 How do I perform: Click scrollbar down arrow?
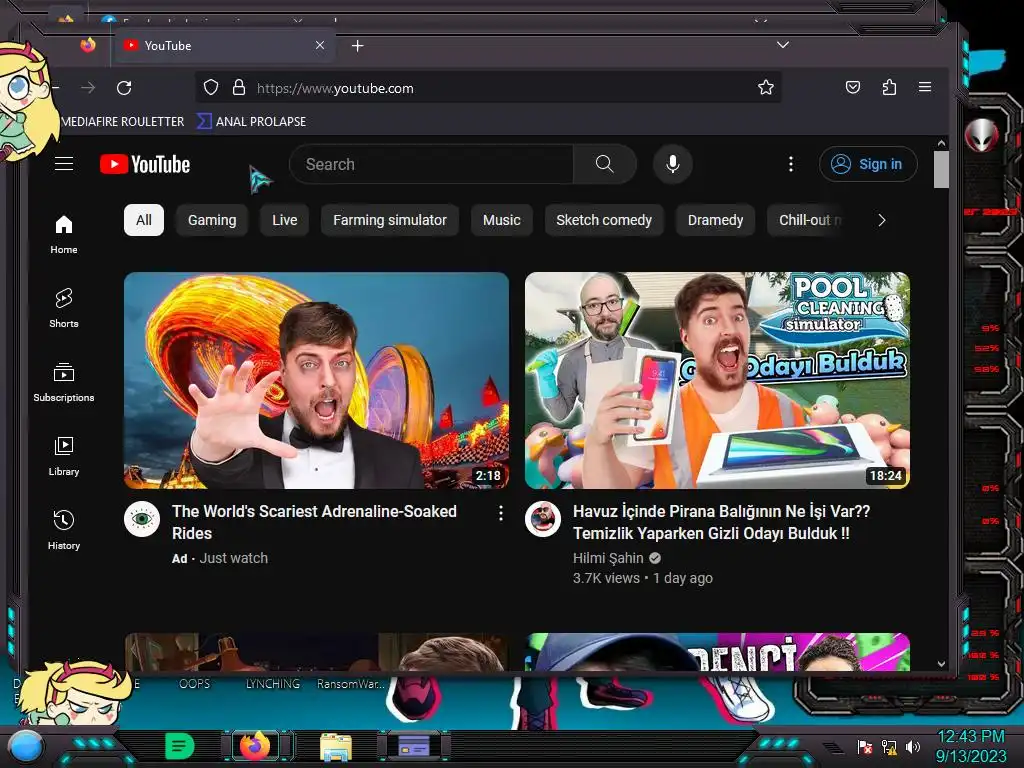point(941,664)
